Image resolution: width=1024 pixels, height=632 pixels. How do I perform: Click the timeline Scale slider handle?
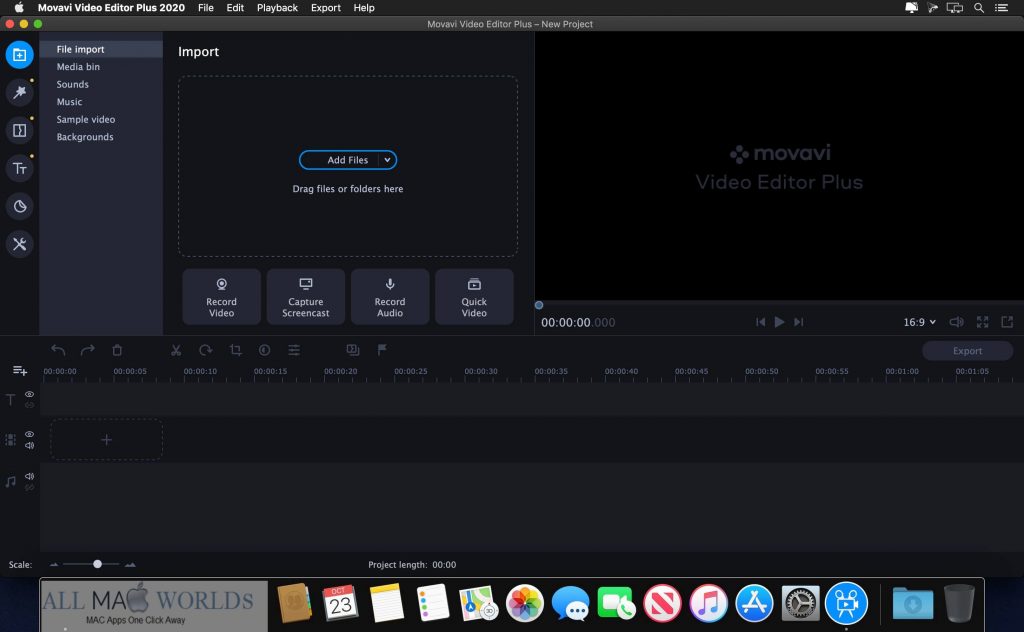pyautogui.click(x=97, y=564)
